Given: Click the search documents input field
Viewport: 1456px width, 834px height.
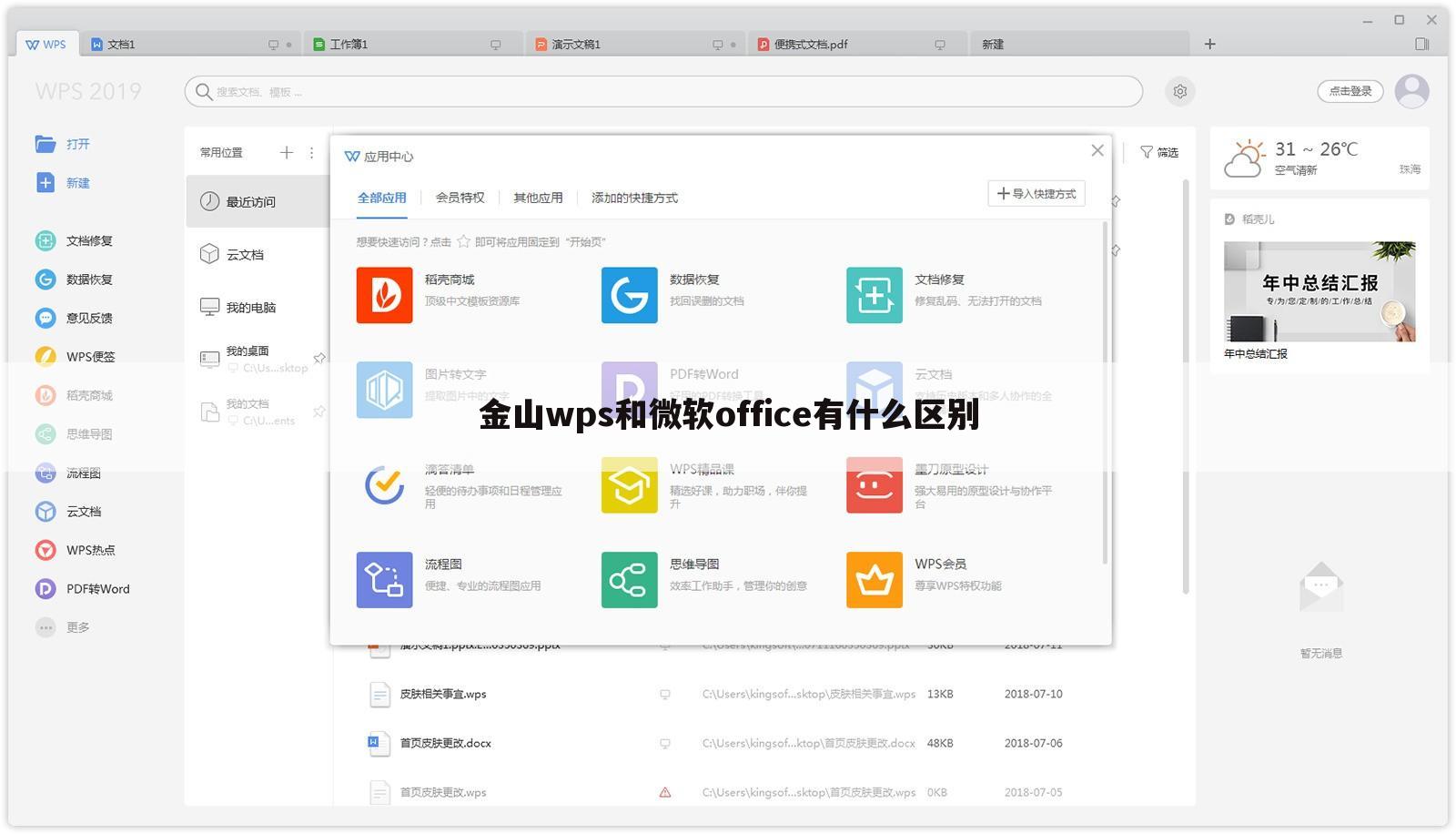Looking at the screenshot, I should coord(663,91).
